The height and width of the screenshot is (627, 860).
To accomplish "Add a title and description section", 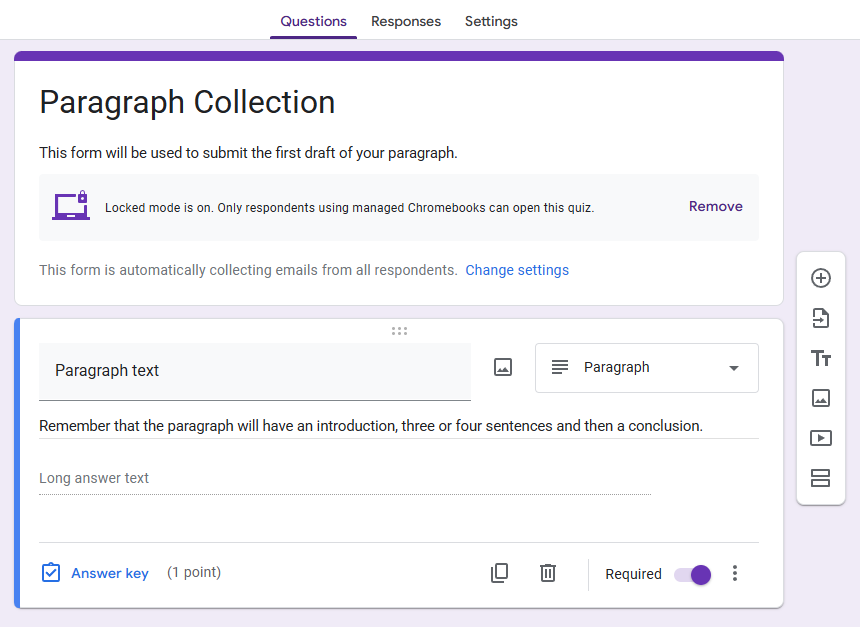I will tap(821, 358).
